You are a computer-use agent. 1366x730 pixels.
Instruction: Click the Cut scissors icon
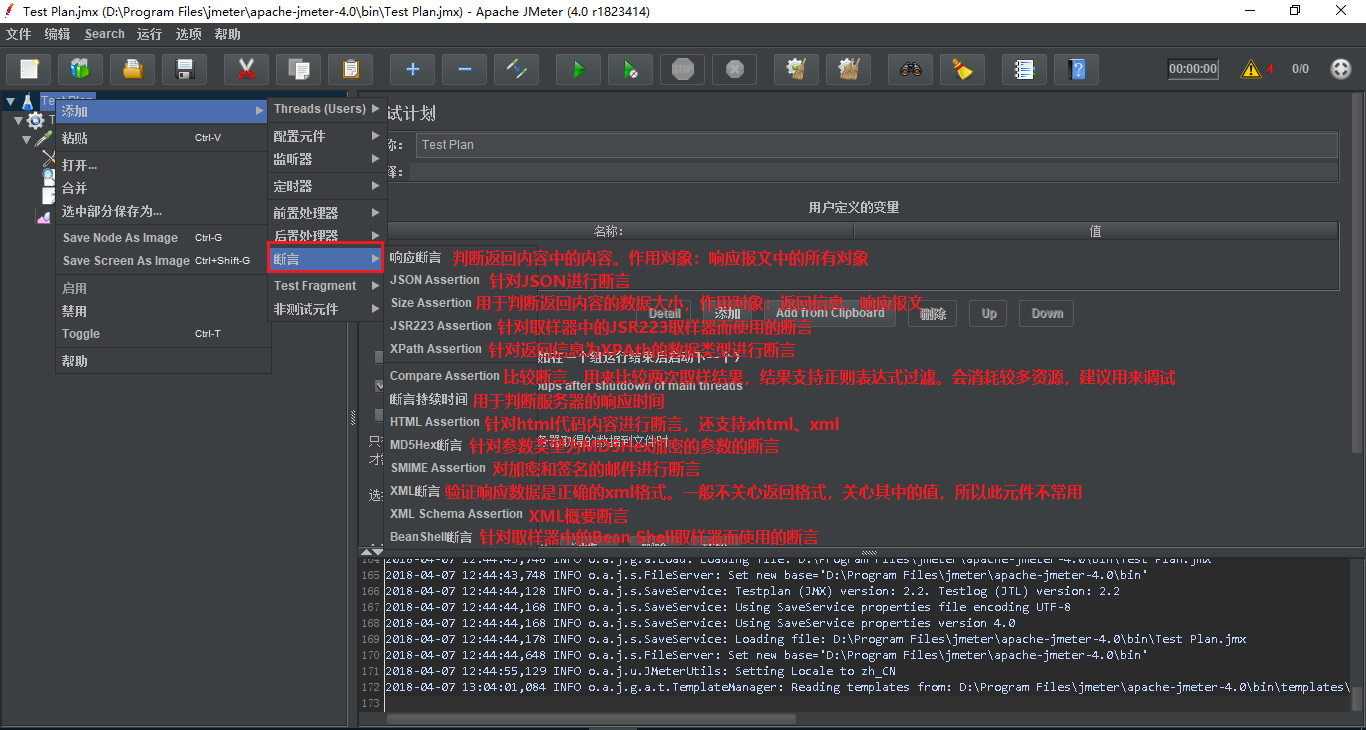(x=246, y=69)
